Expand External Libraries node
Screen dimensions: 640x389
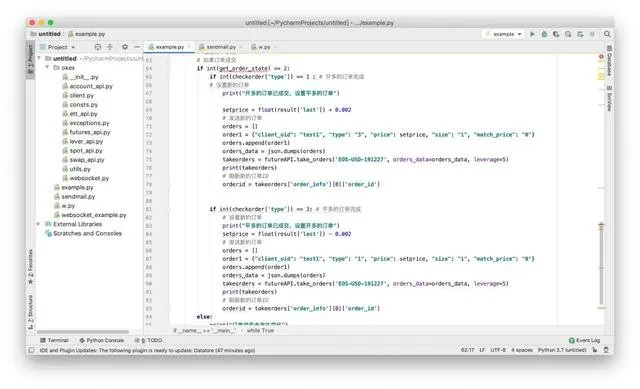click(x=39, y=224)
